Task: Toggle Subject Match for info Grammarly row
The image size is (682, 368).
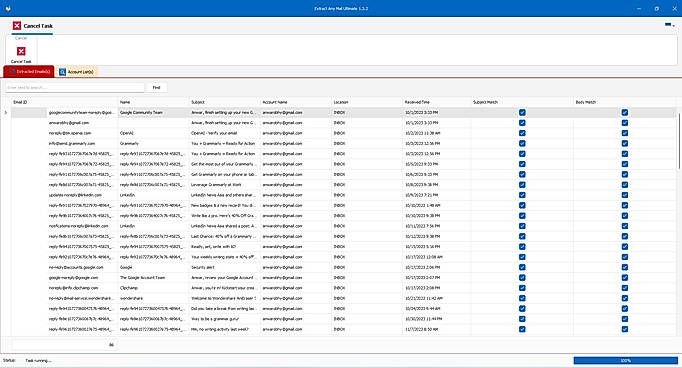Action: click(522, 144)
